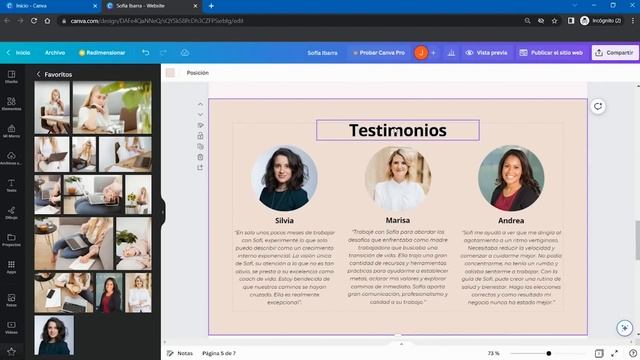Select Marisa's circular portrait on the canvas
The width and height of the screenshot is (640, 360).
pyautogui.click(x=398, y=178)
